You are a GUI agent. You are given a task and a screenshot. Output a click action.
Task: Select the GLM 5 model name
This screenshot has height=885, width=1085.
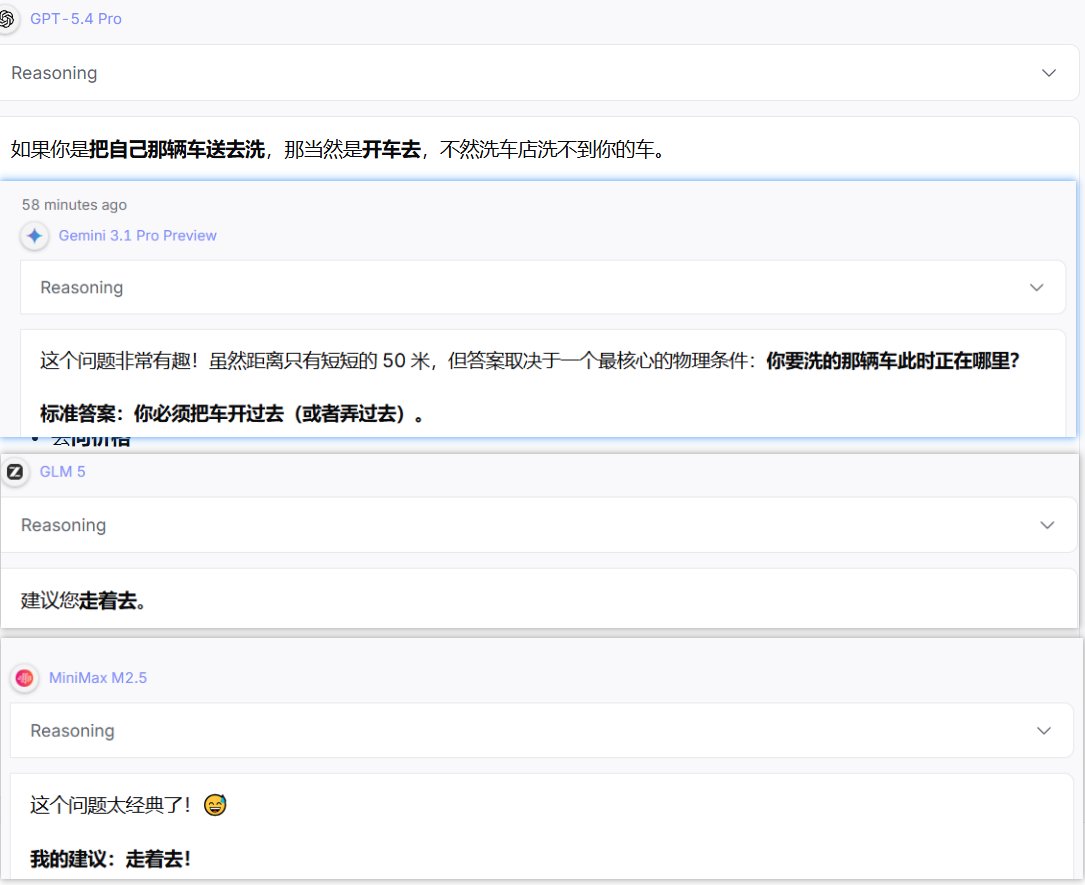pos(62,472)
